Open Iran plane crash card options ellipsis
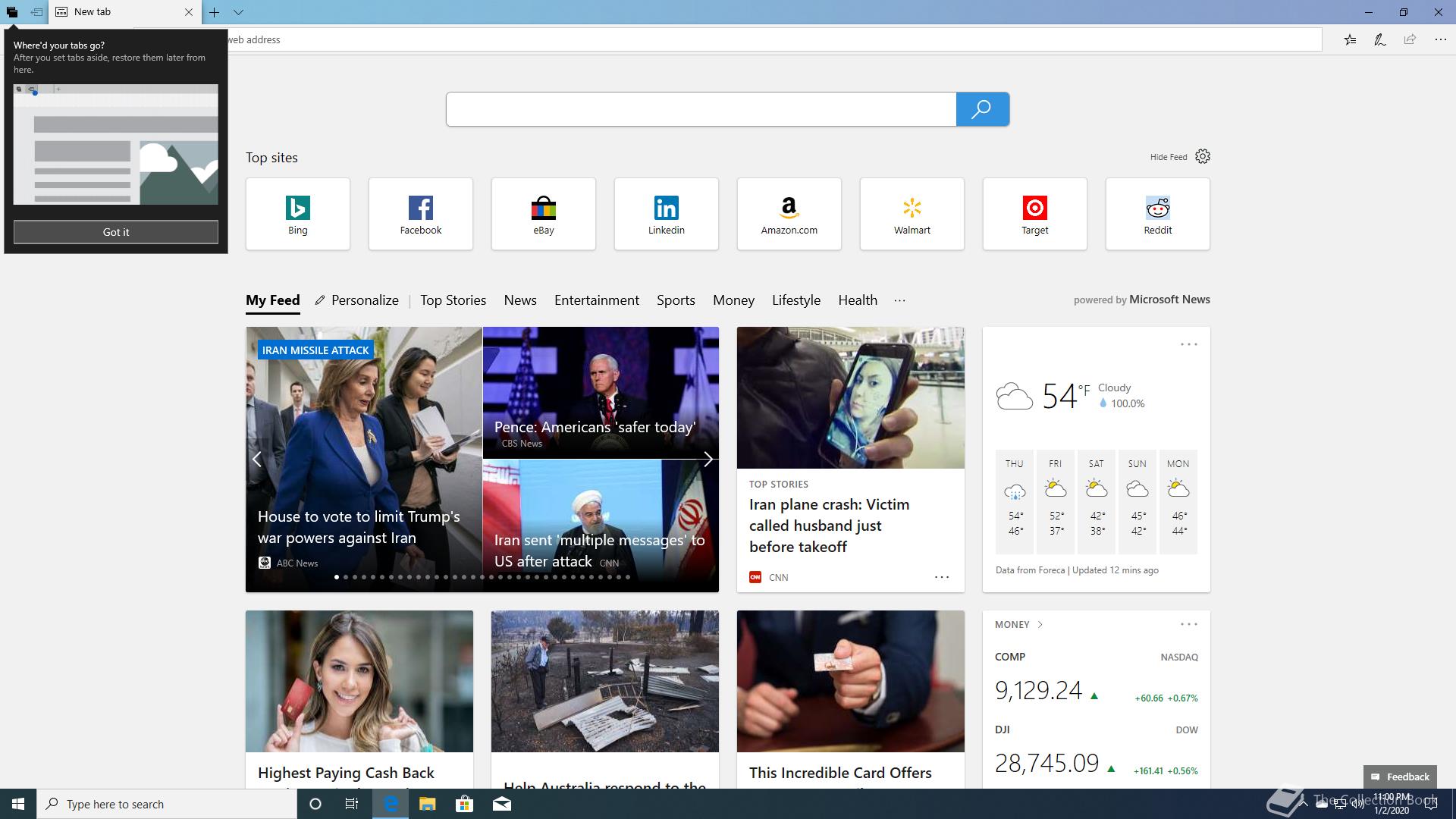The height and width of the screenshot is (819, 1456). 942,577
